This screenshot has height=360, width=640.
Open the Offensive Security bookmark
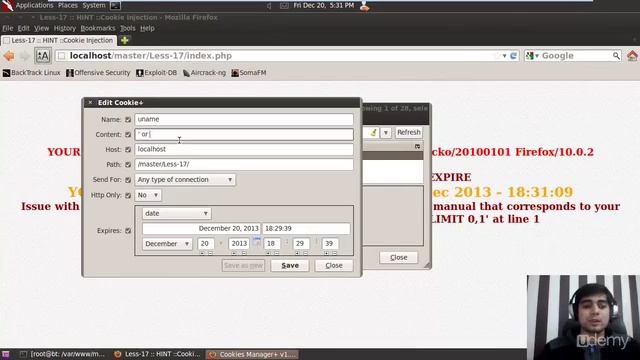[98, 73]
